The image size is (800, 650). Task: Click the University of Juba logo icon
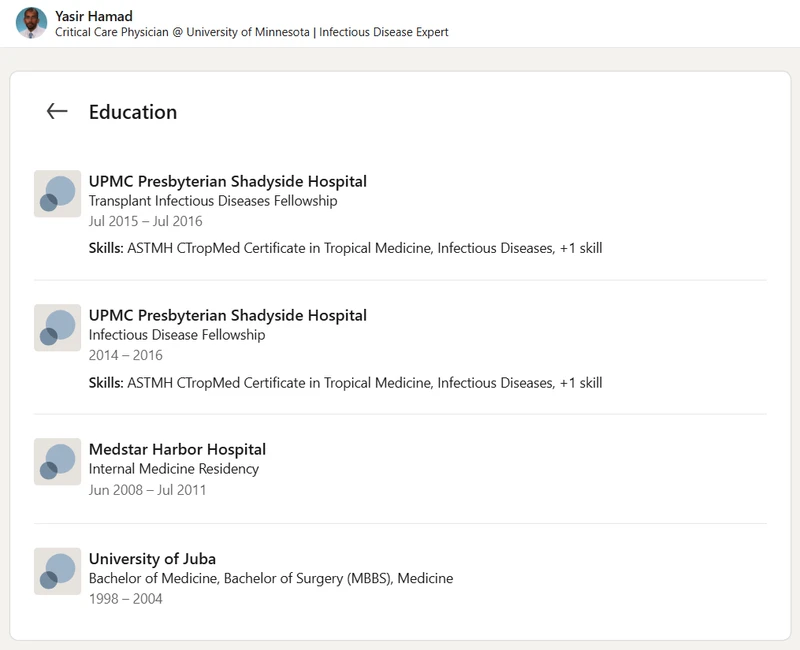coord(58,571)
